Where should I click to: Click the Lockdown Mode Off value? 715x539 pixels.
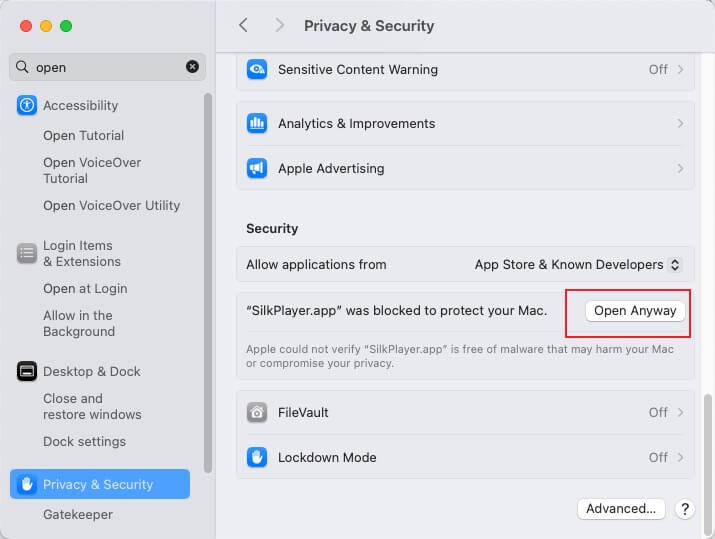tap(658, 457)
